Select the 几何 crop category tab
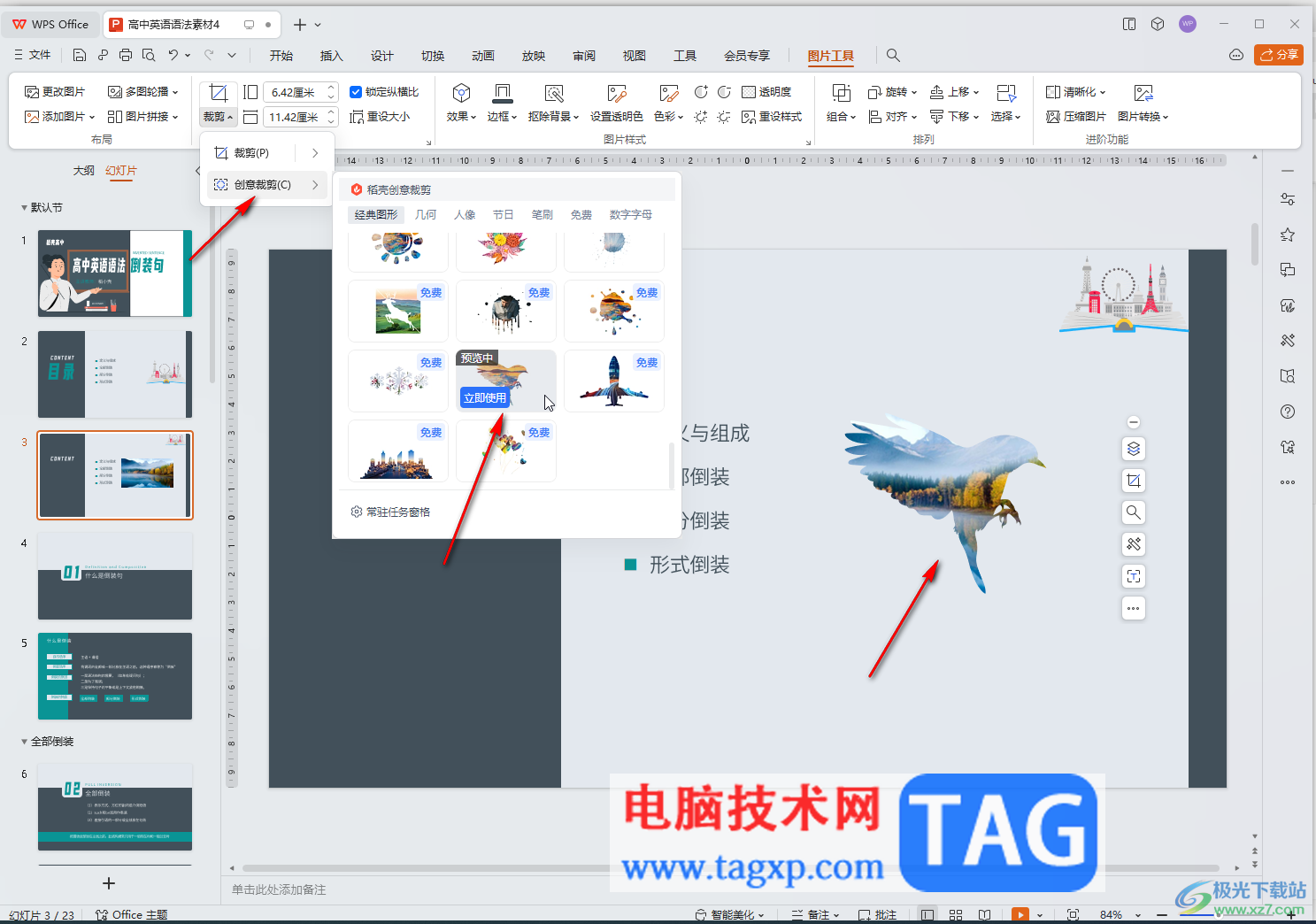 426,215
